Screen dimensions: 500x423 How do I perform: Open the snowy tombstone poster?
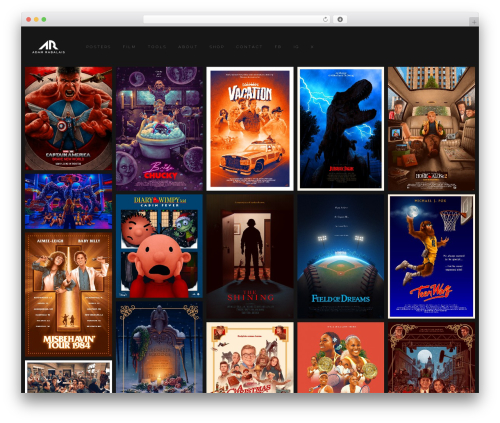[x=159, y=347]
